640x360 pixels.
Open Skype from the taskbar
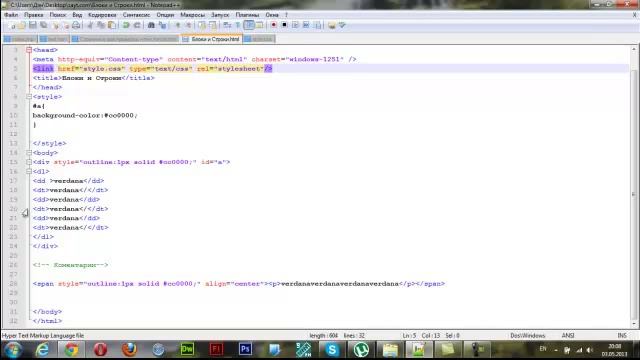[332, 349]
